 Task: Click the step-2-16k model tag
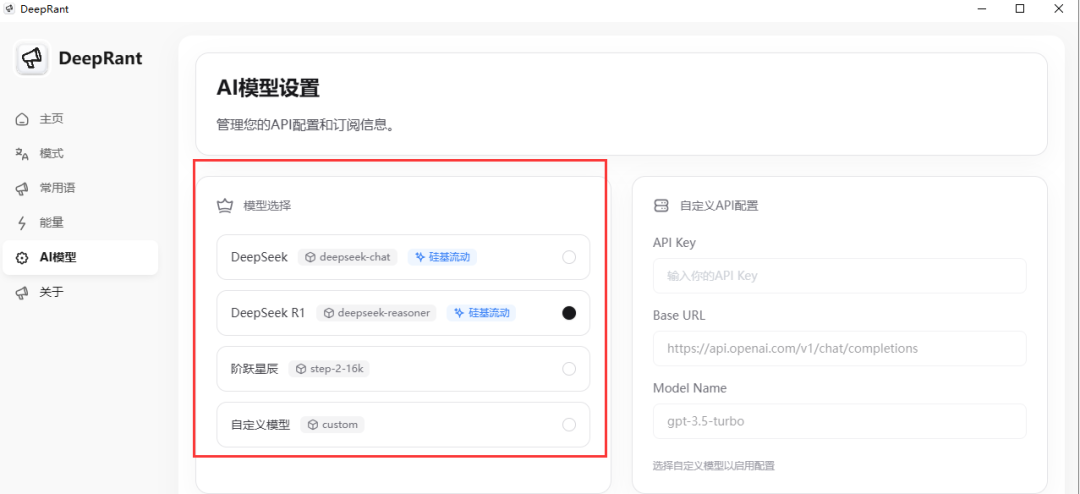click(329, 369)
